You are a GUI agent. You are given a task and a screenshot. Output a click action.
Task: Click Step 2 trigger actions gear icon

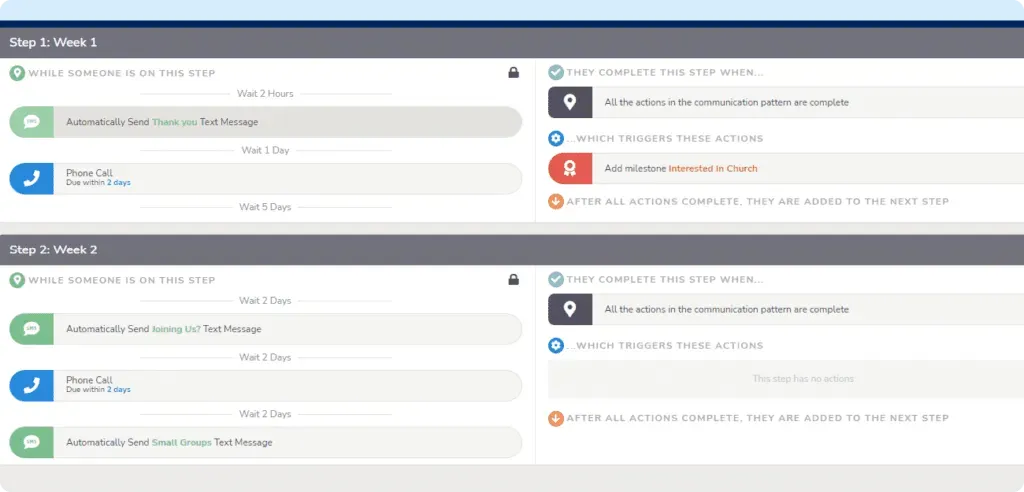point(556,345)
